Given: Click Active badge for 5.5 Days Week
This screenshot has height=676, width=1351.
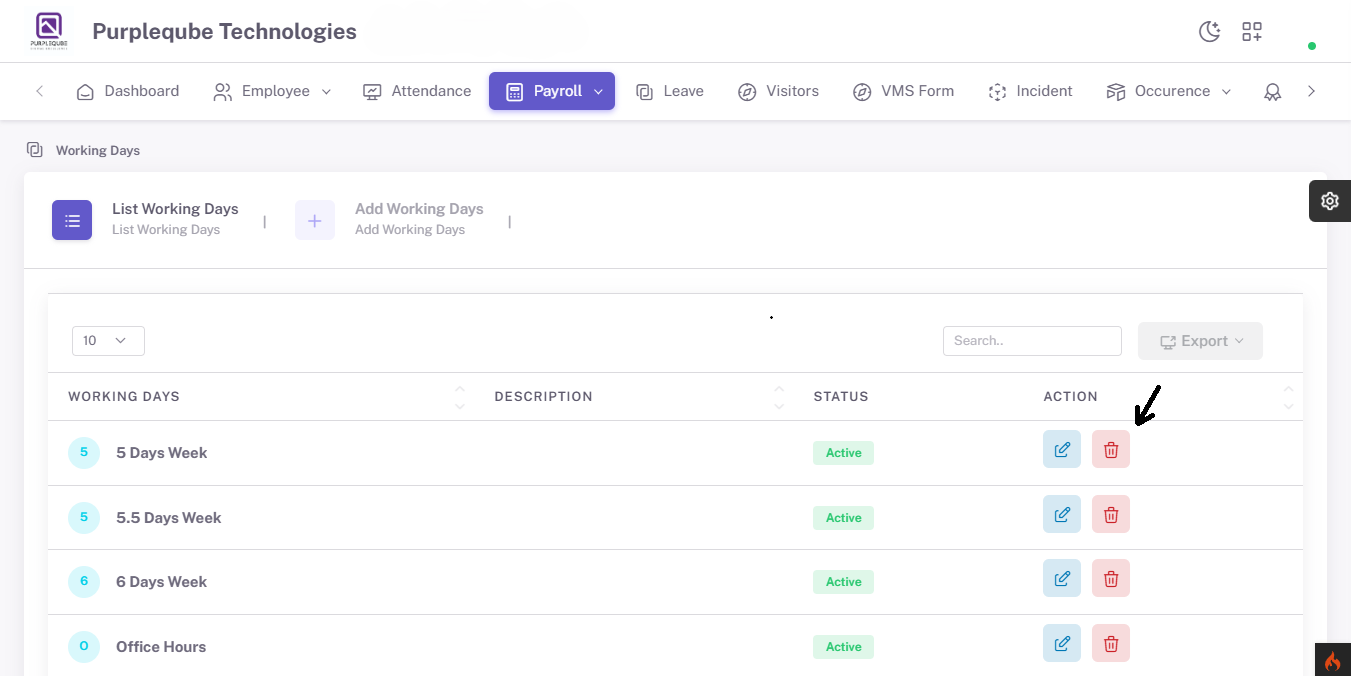Looking at the screenshot, I should 843,518.
